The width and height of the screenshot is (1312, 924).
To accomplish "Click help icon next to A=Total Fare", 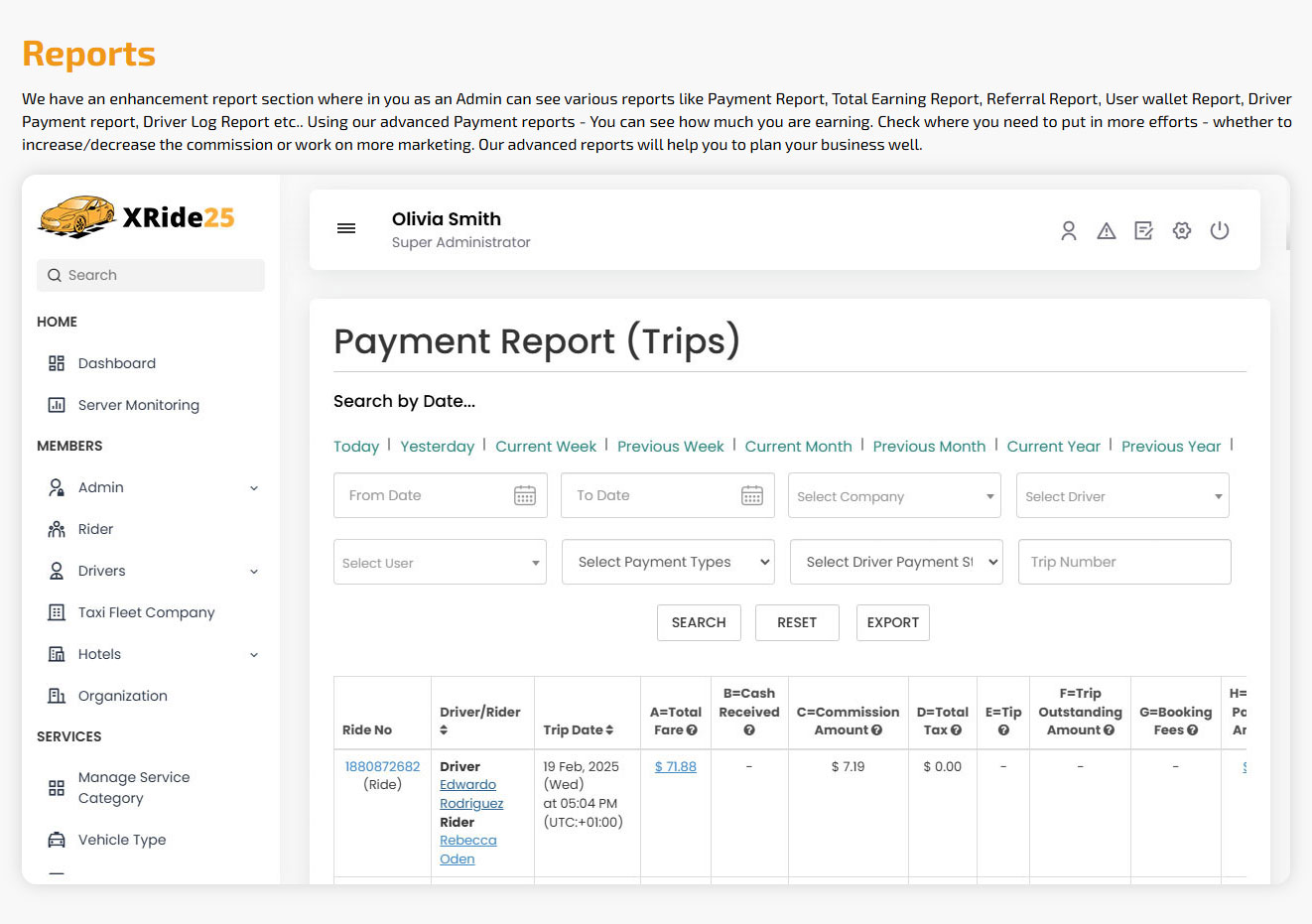I will click(x=692, y=729).
